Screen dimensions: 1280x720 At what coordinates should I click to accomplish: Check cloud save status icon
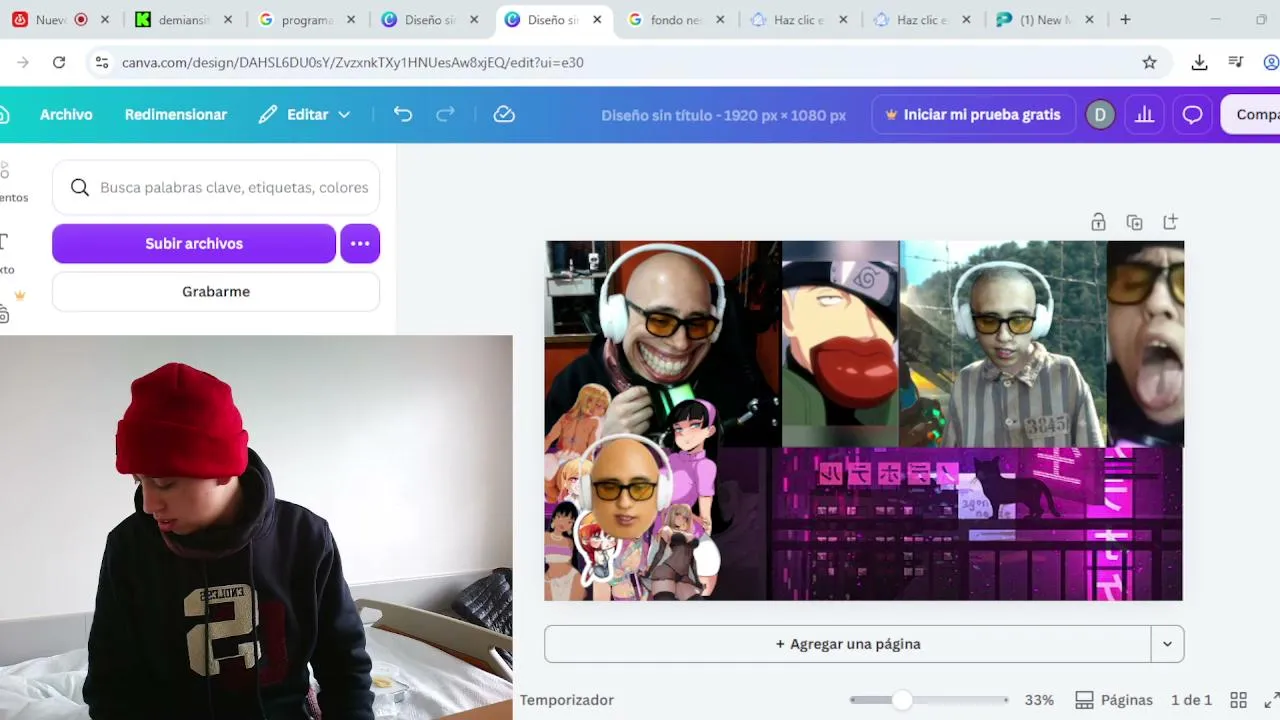pyautogui.click(x=504, y=115)
